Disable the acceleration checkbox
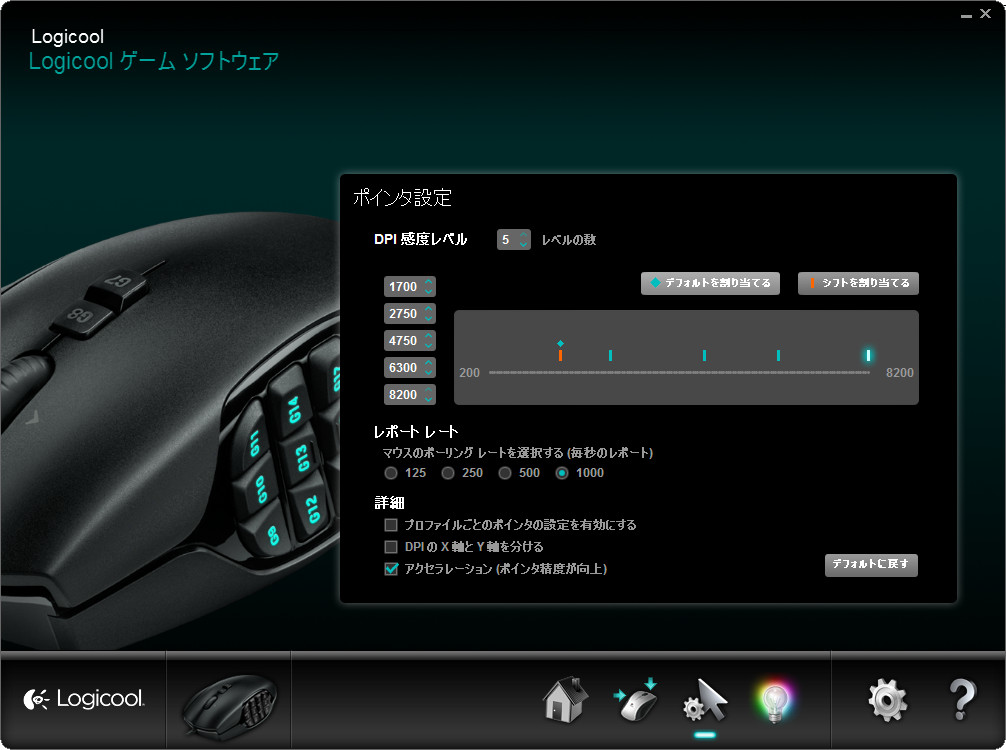Image resolution: width=1006 pixels, height=750 pixels. [391, 568]
